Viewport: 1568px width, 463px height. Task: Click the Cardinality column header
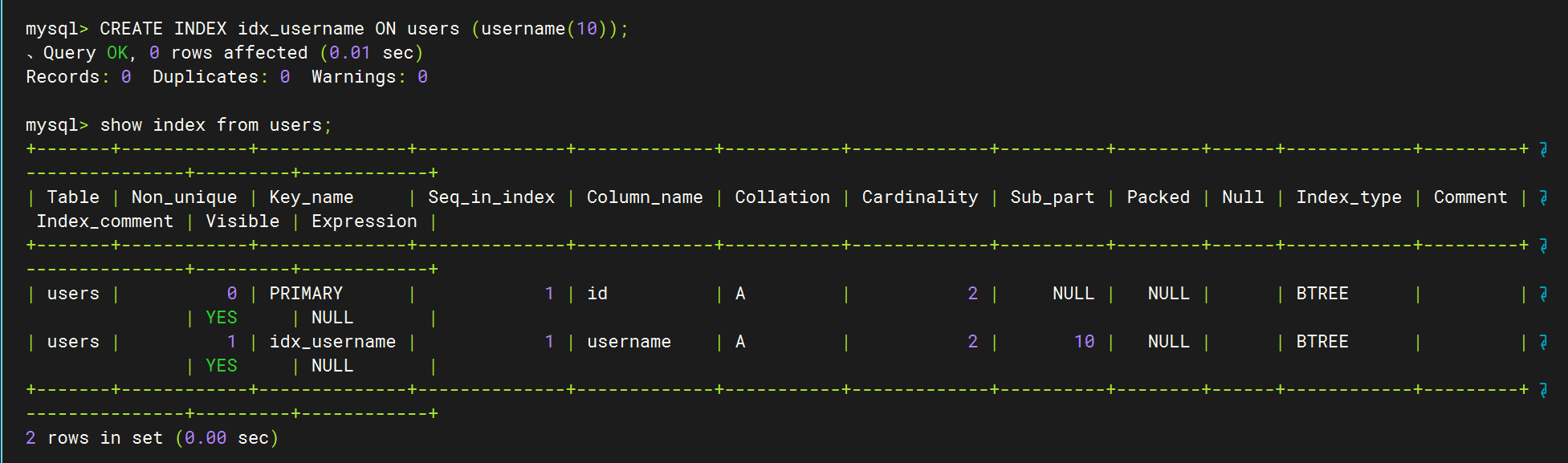coord(920,197)
